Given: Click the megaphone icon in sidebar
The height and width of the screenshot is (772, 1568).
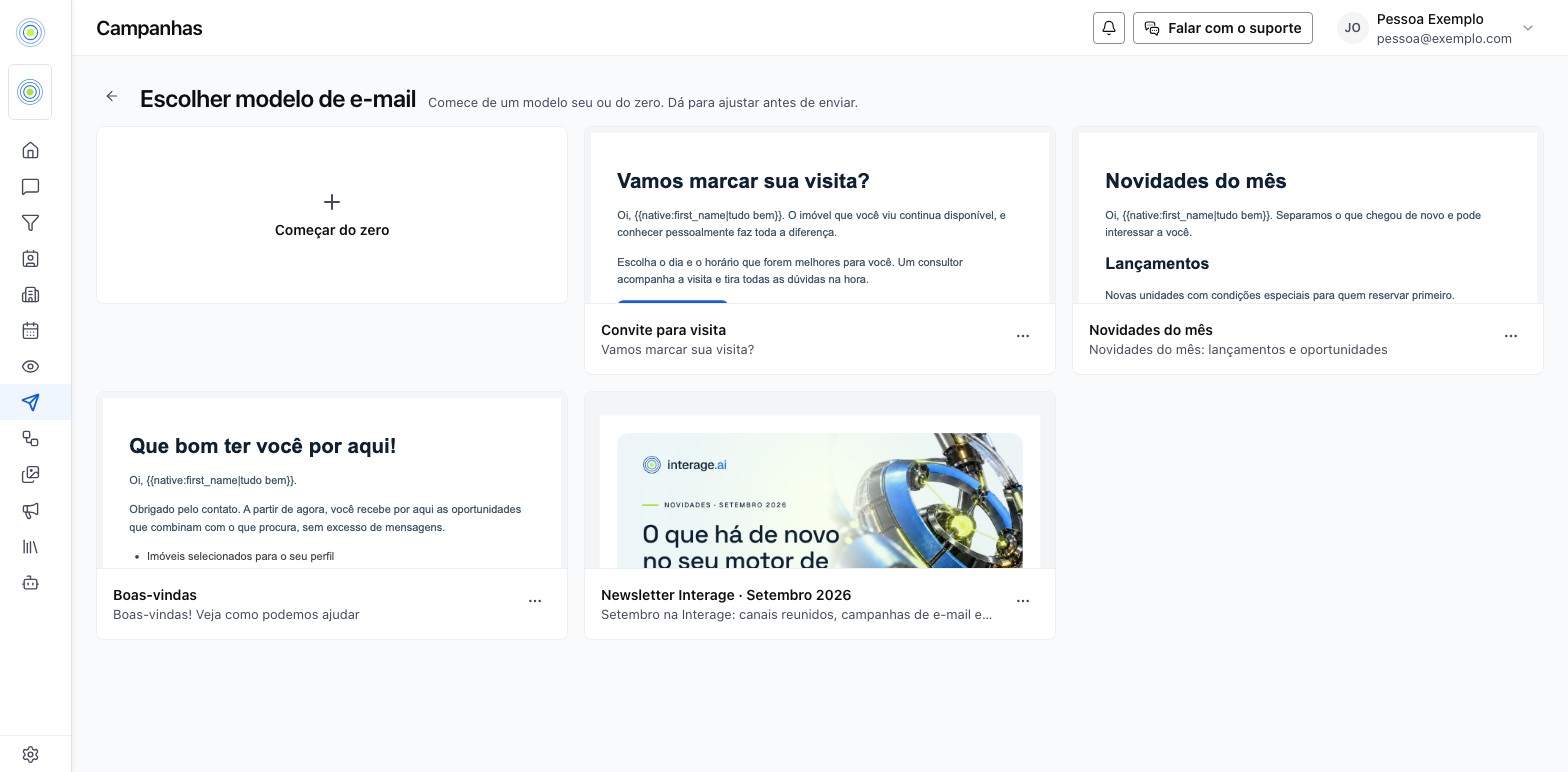Looking at the screenshot, I should tap(31, 510).
